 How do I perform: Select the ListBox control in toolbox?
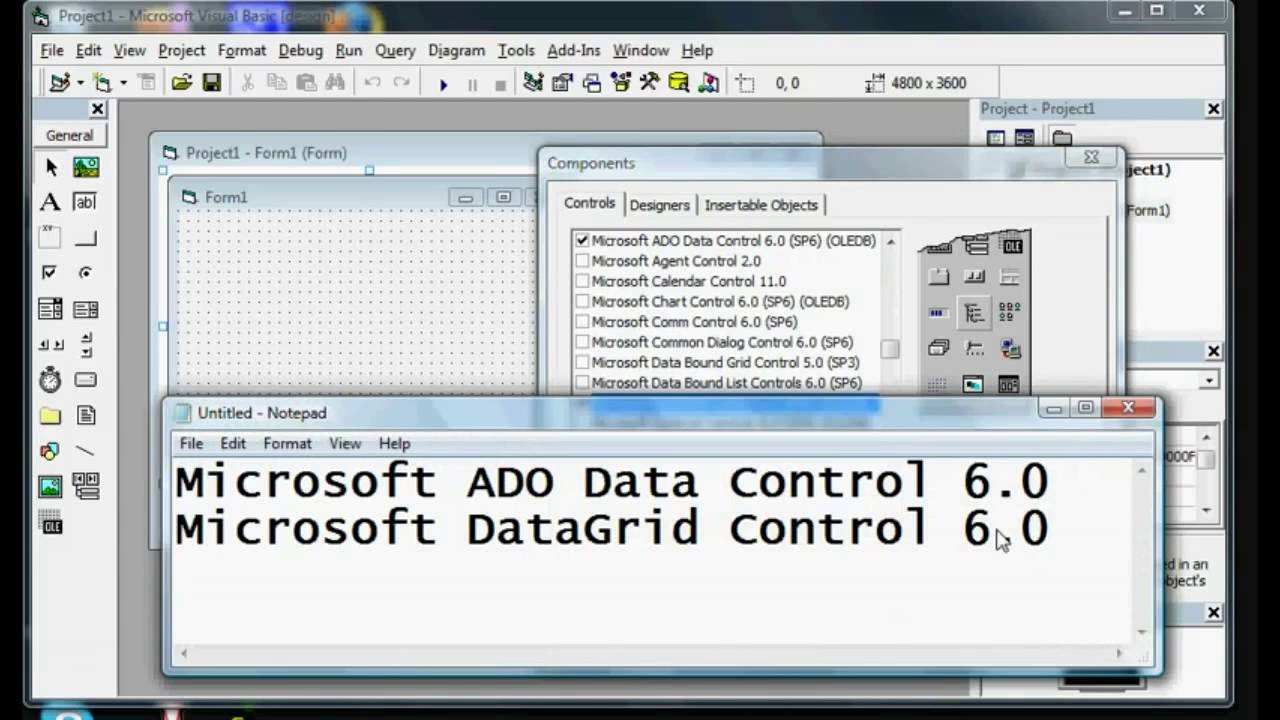click(86, 309)
